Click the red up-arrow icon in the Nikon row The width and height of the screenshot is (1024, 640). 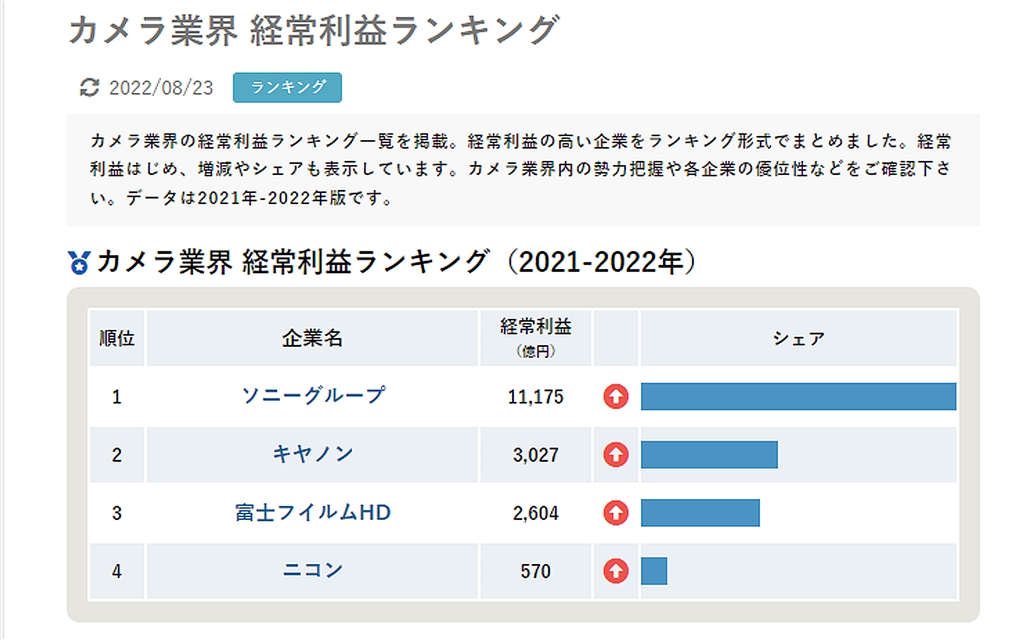616,571
